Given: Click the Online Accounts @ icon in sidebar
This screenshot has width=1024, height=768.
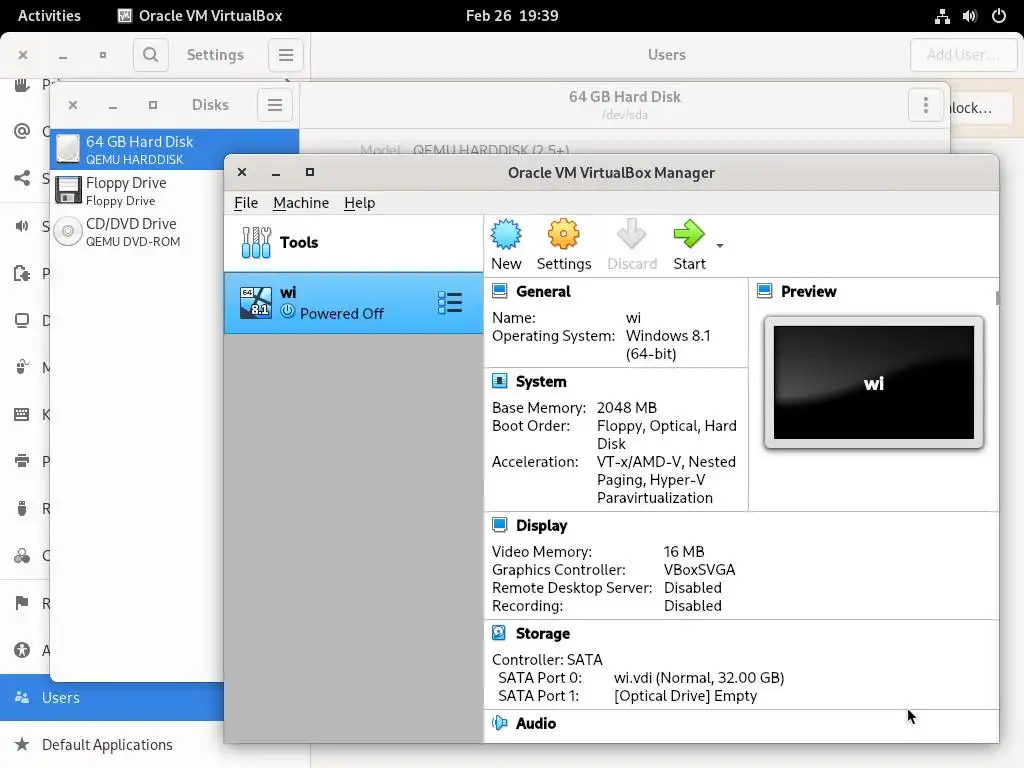Looking at the screenshot, I should click(22, 131).
